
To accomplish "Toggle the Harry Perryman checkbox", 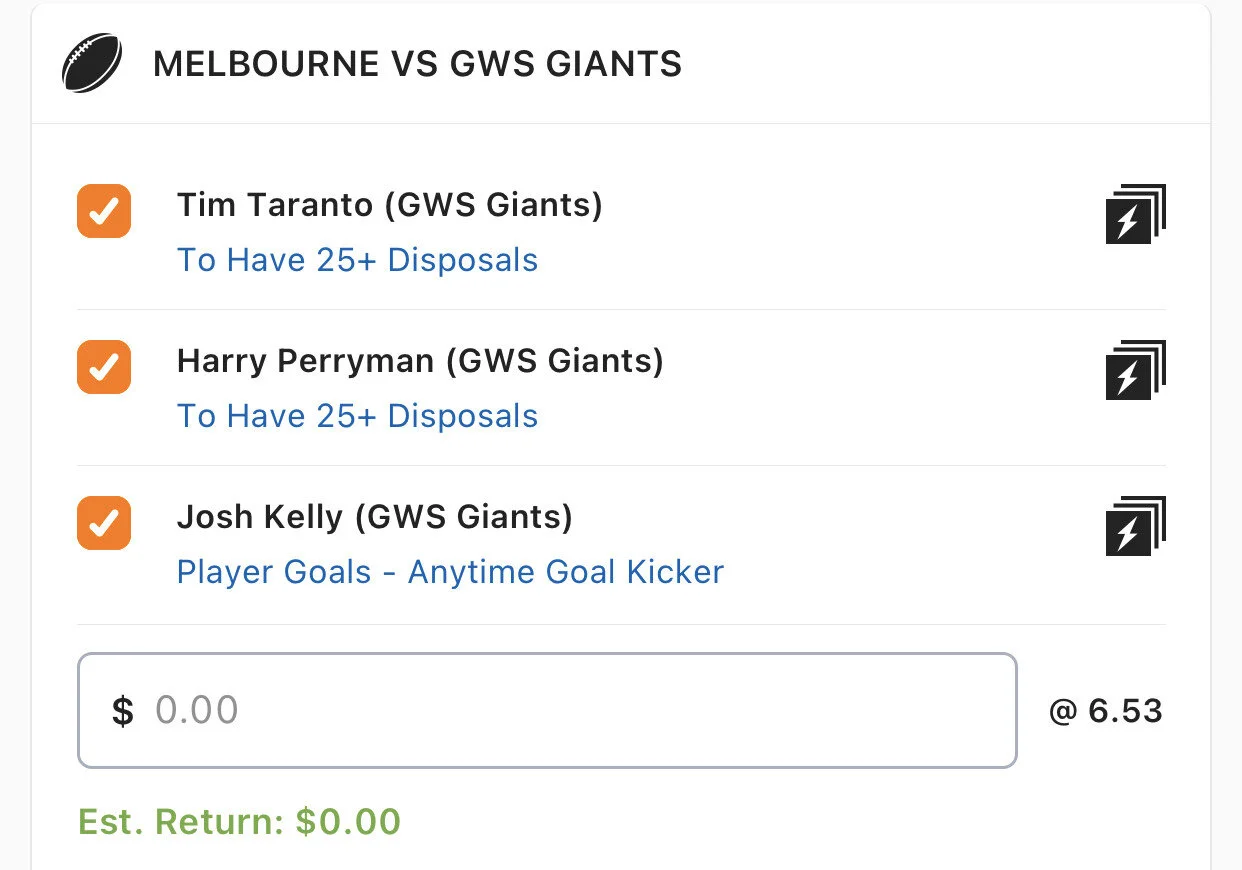I will tap(104, 367).
